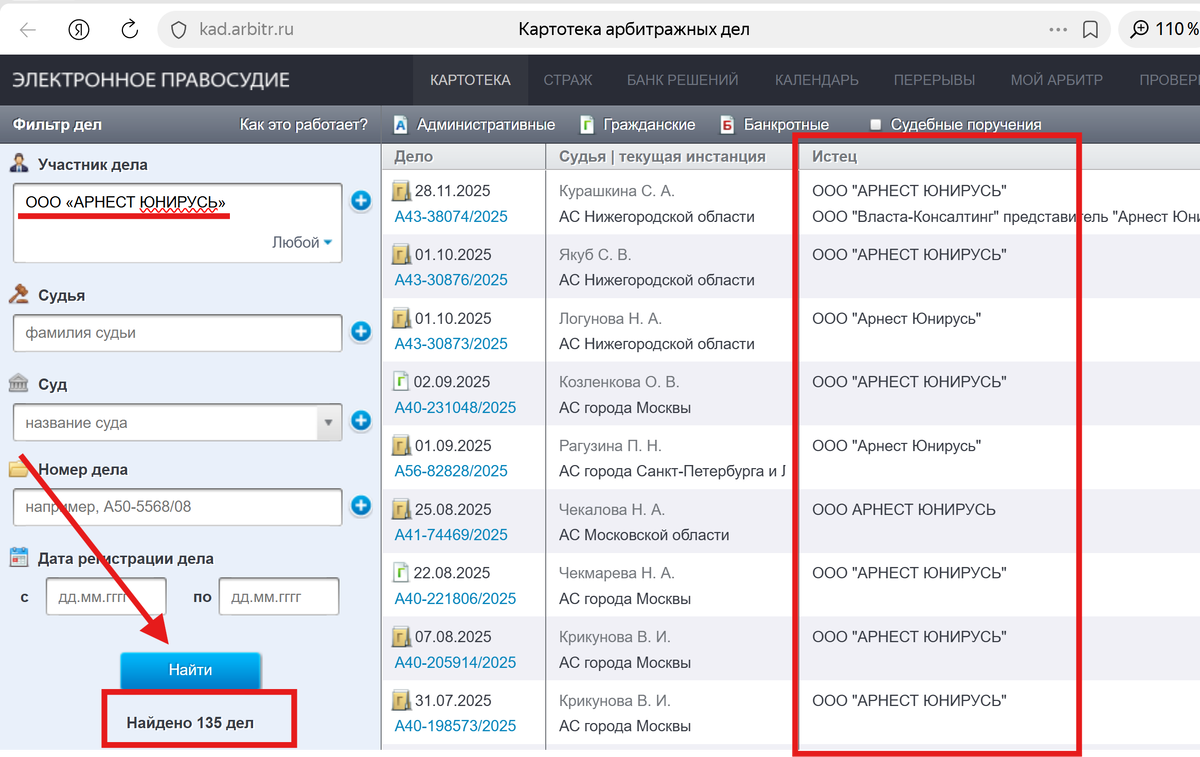
Task: Switch to the Картотека tab
Action: 470,80
